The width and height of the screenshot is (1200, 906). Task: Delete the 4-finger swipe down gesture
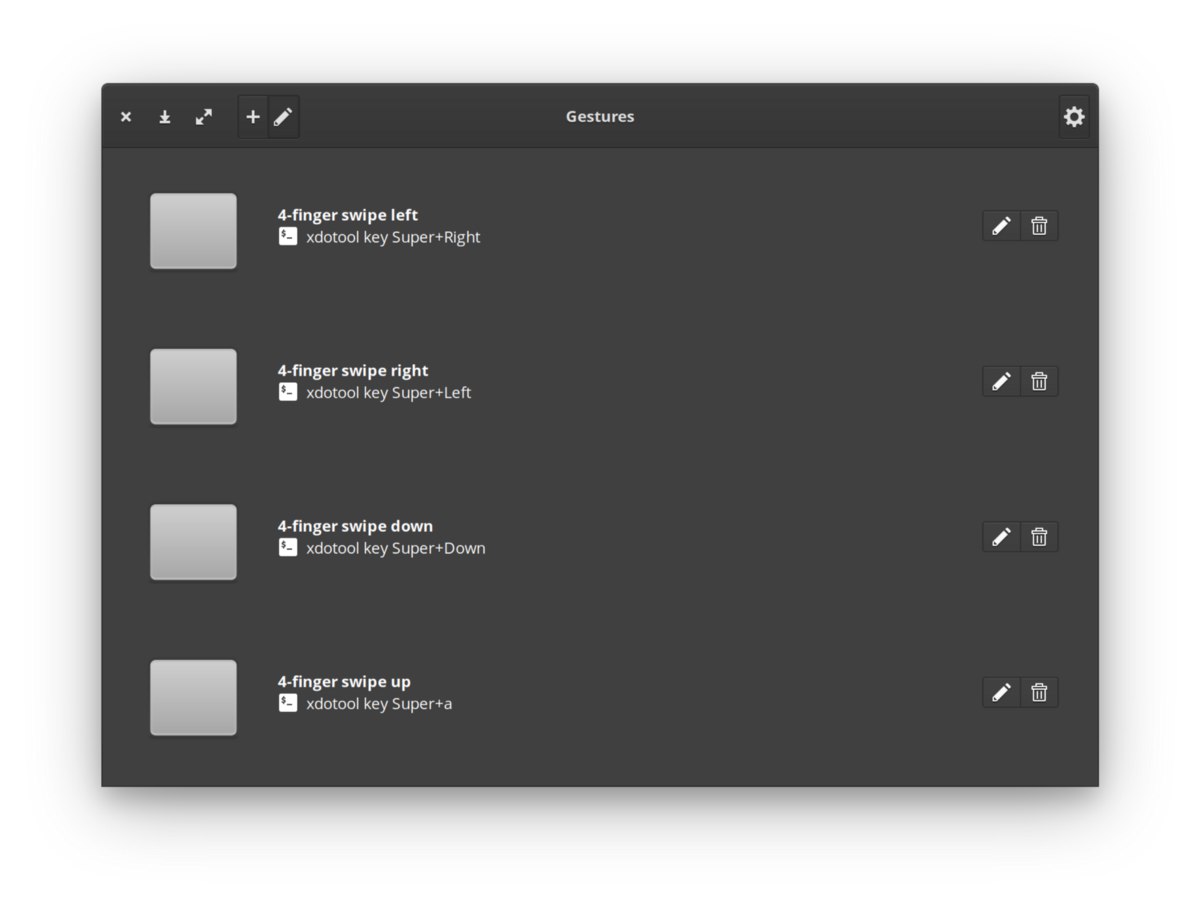(1039, 537)
